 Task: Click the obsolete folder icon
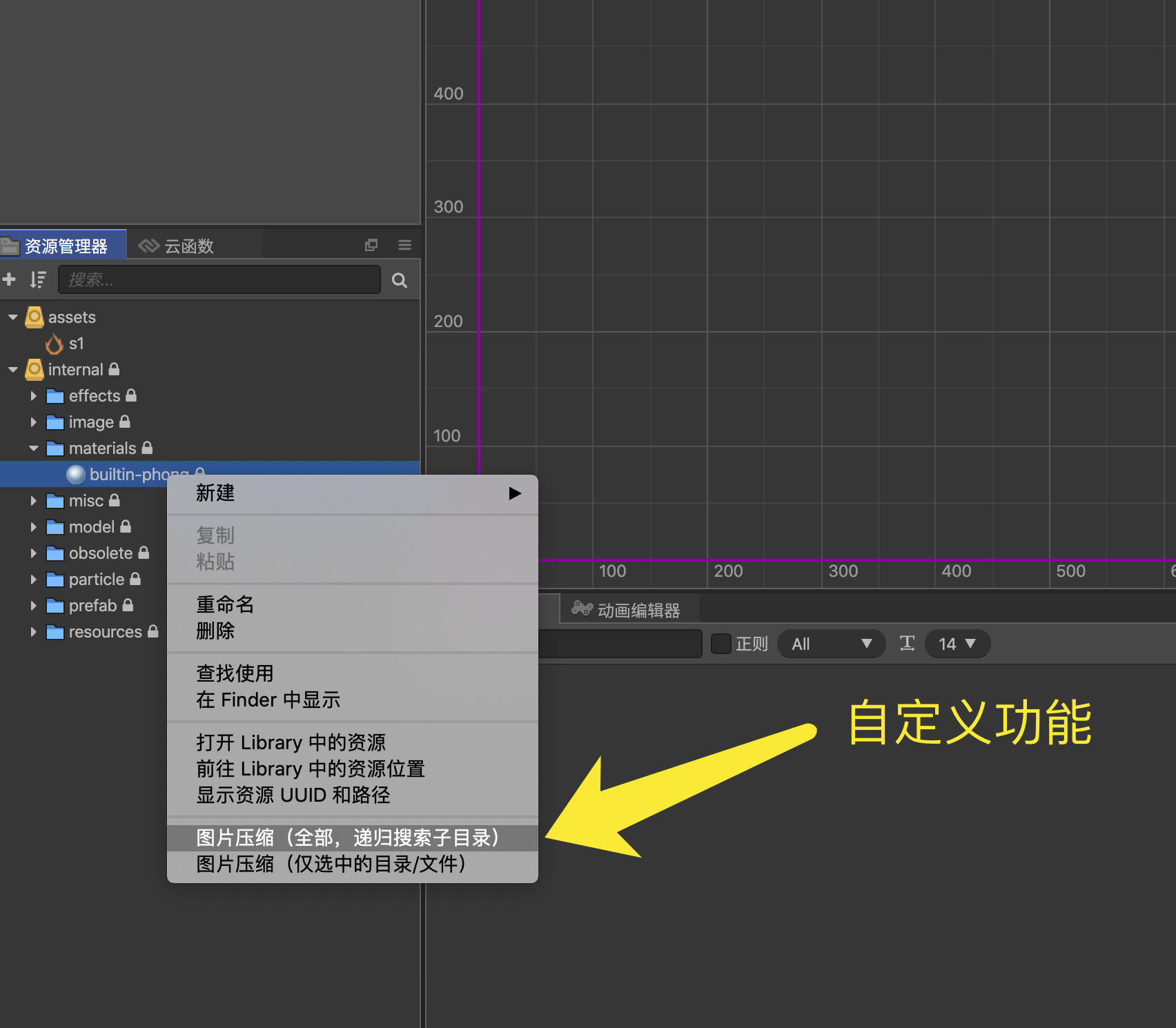click(x=55, y=553)
